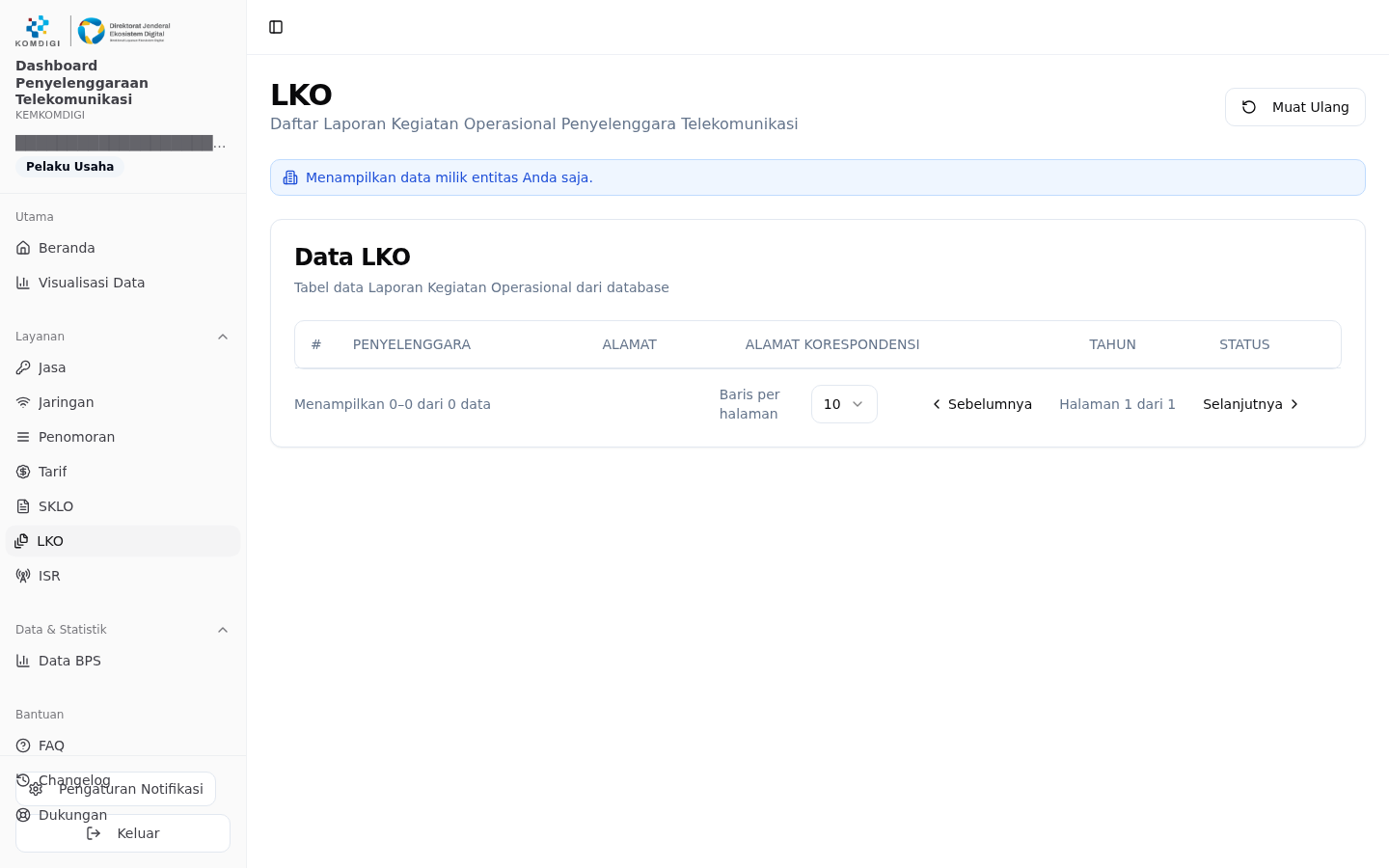
Task: Click 'Menampilkan 0–0 dari 0 data' text
Action: [x=393, y=404]
